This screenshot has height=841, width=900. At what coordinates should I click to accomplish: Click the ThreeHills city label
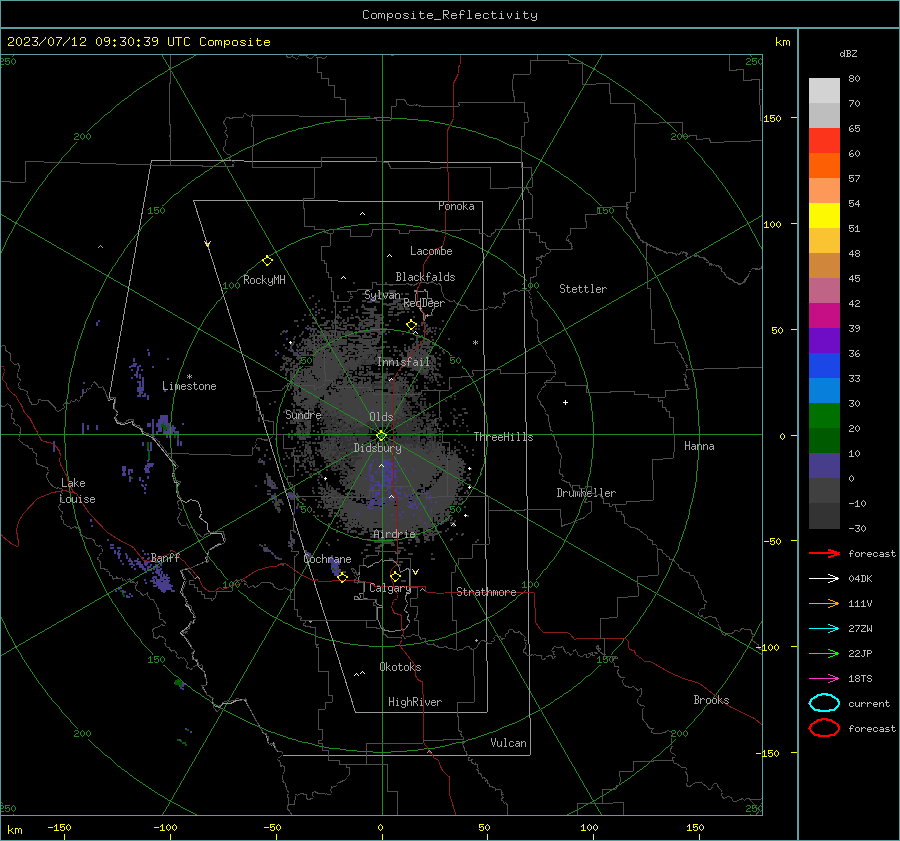point(503,437)
